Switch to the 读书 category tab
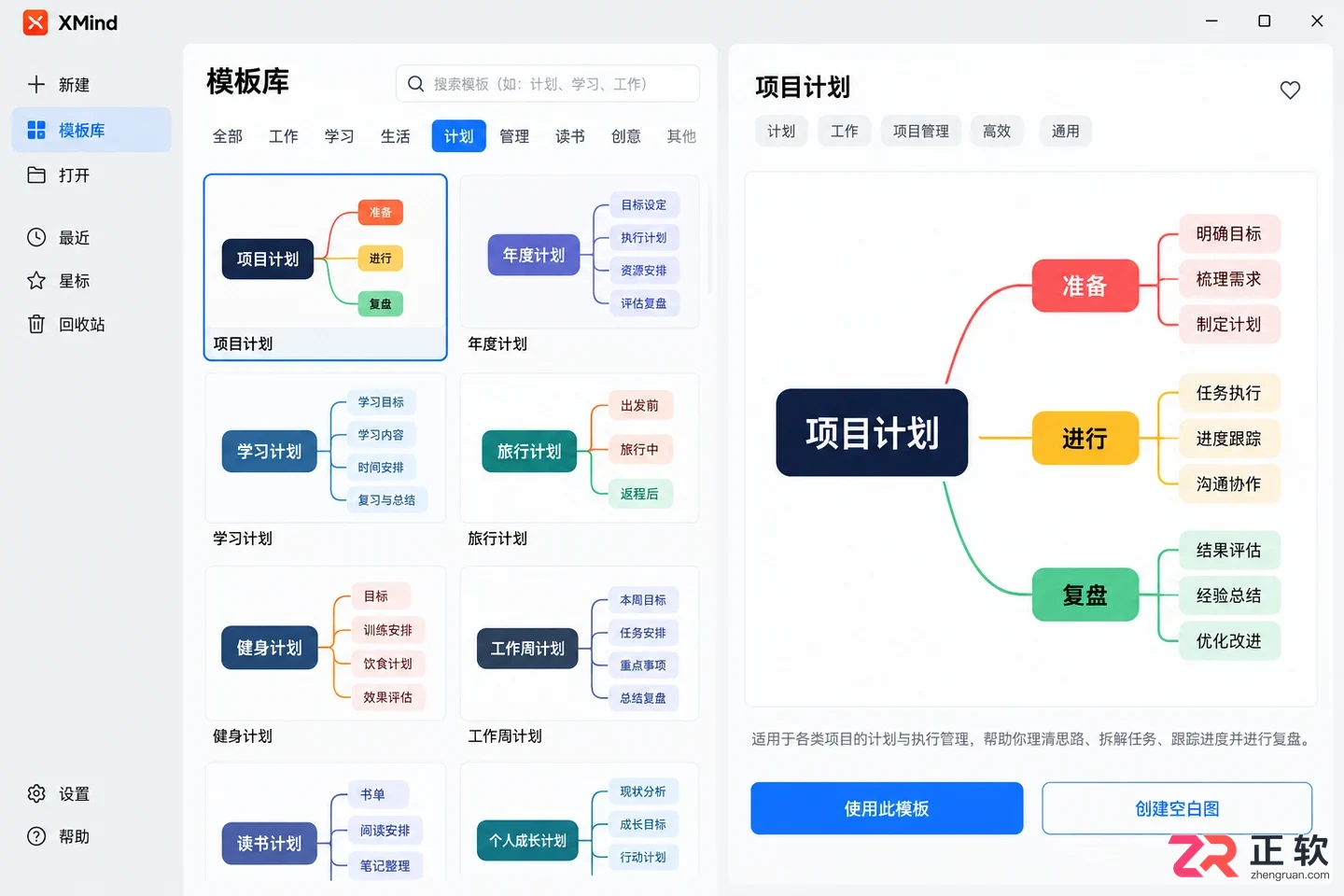1344x896 pixels. tap(570, 136)
